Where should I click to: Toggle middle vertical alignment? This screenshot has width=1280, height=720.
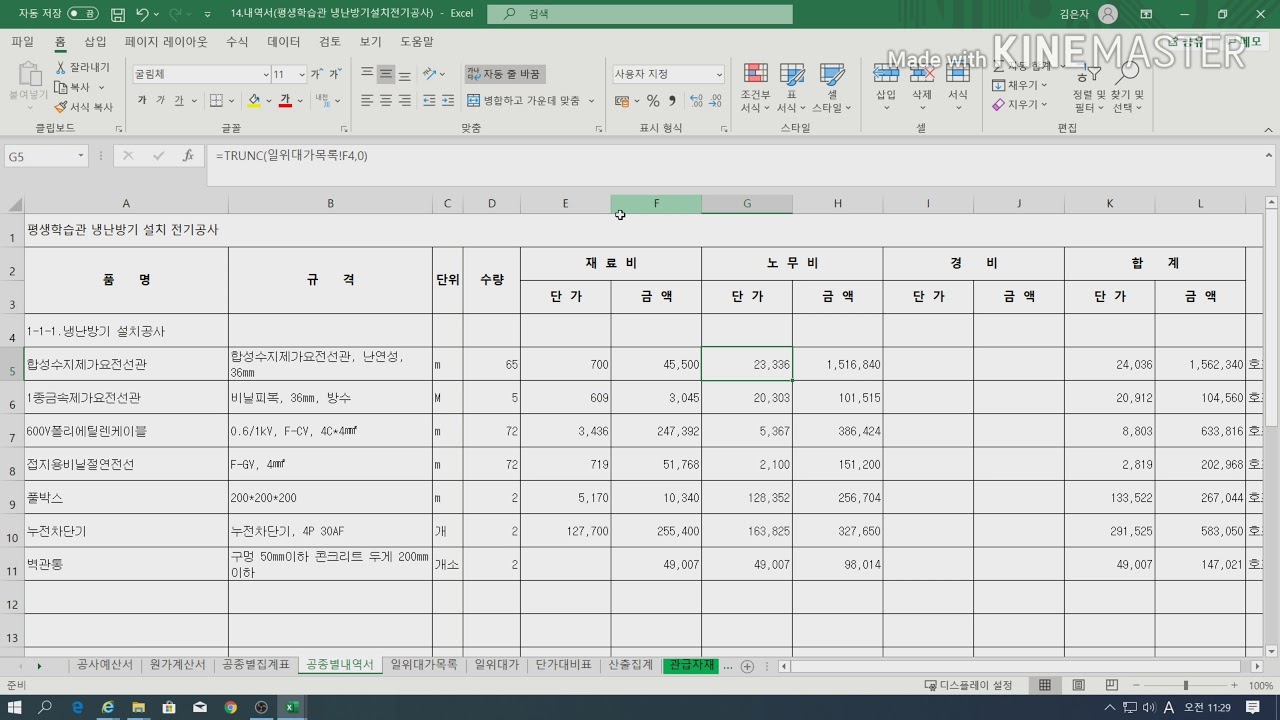pos(386,74)
